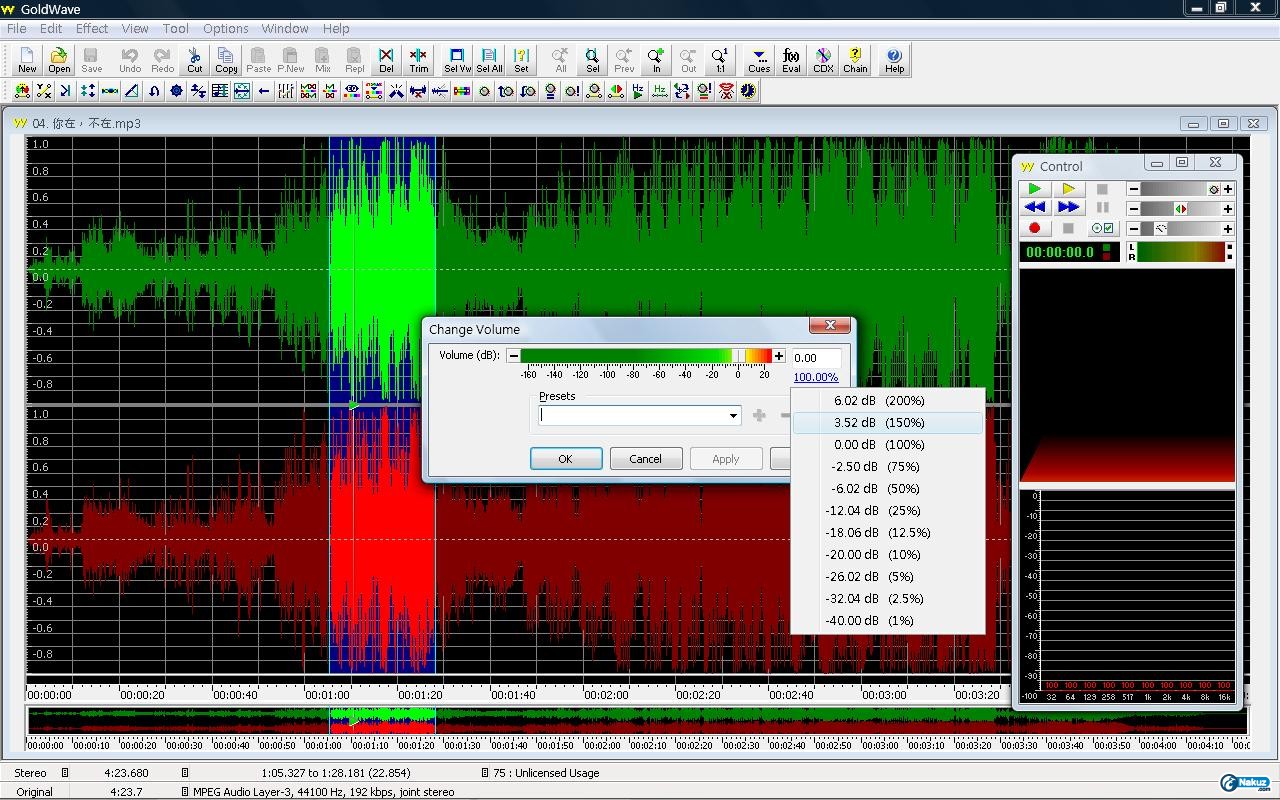Select -2.50 dB (75%) from the list
The height and width of the screenshot is (800, 1280).
(888, 466)
